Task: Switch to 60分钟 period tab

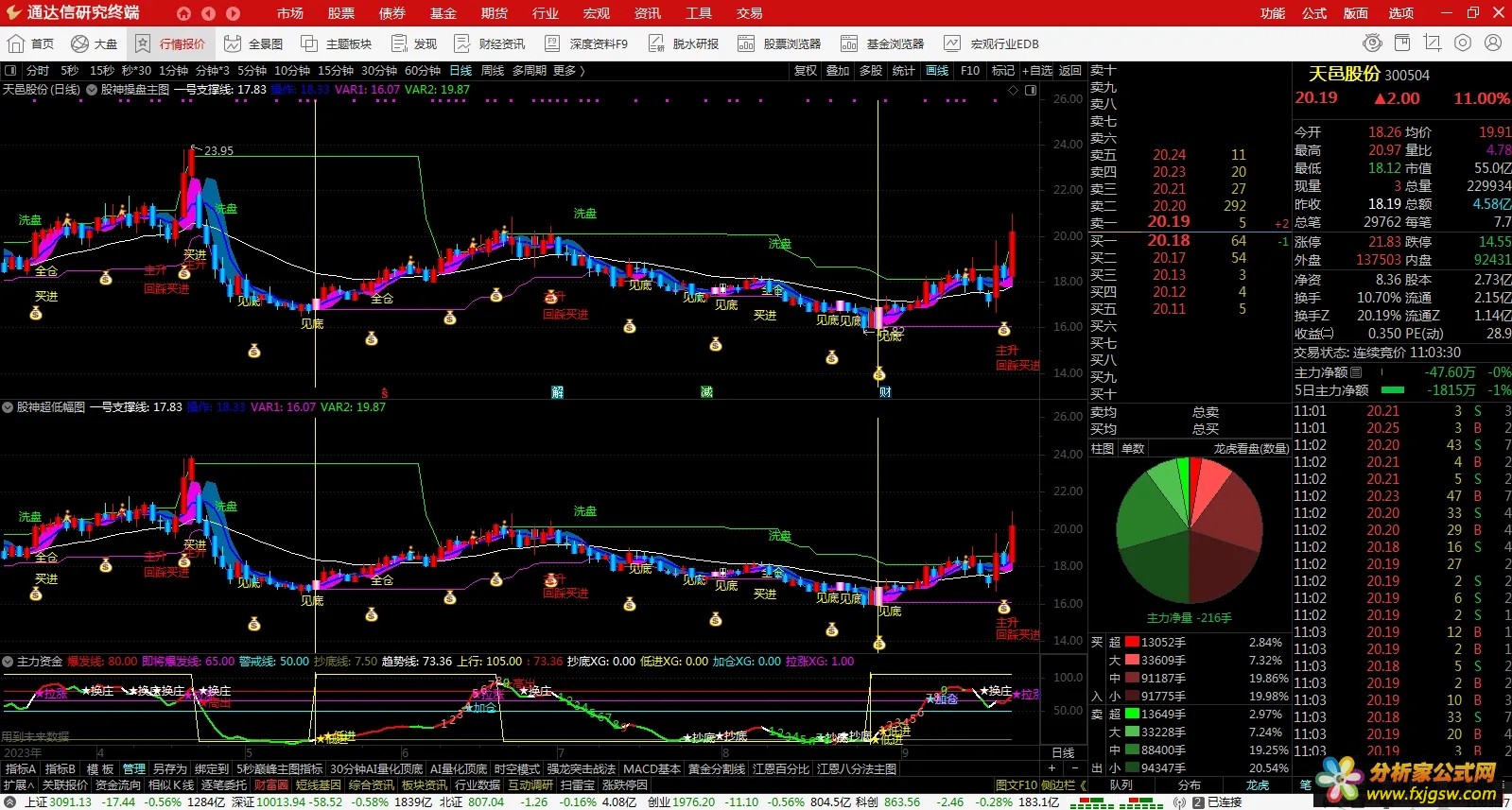Action: tap(423, 71)
